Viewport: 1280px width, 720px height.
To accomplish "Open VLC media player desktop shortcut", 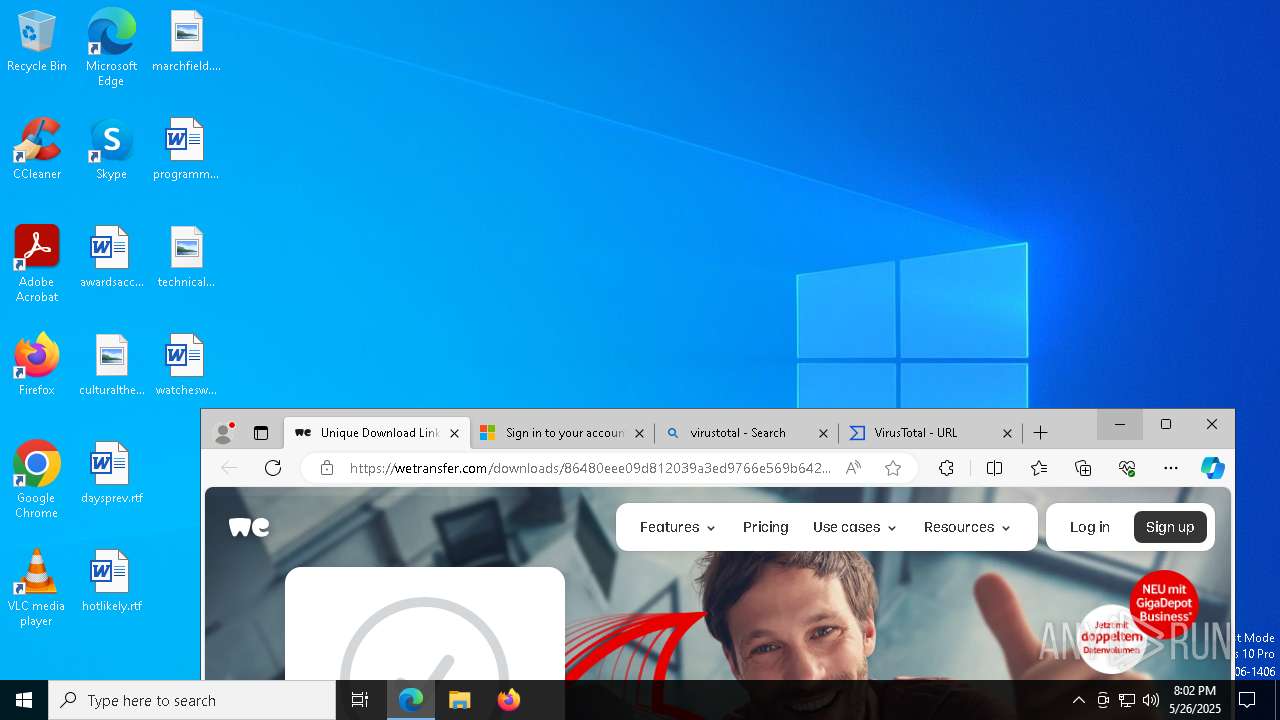I will (37, 588).
